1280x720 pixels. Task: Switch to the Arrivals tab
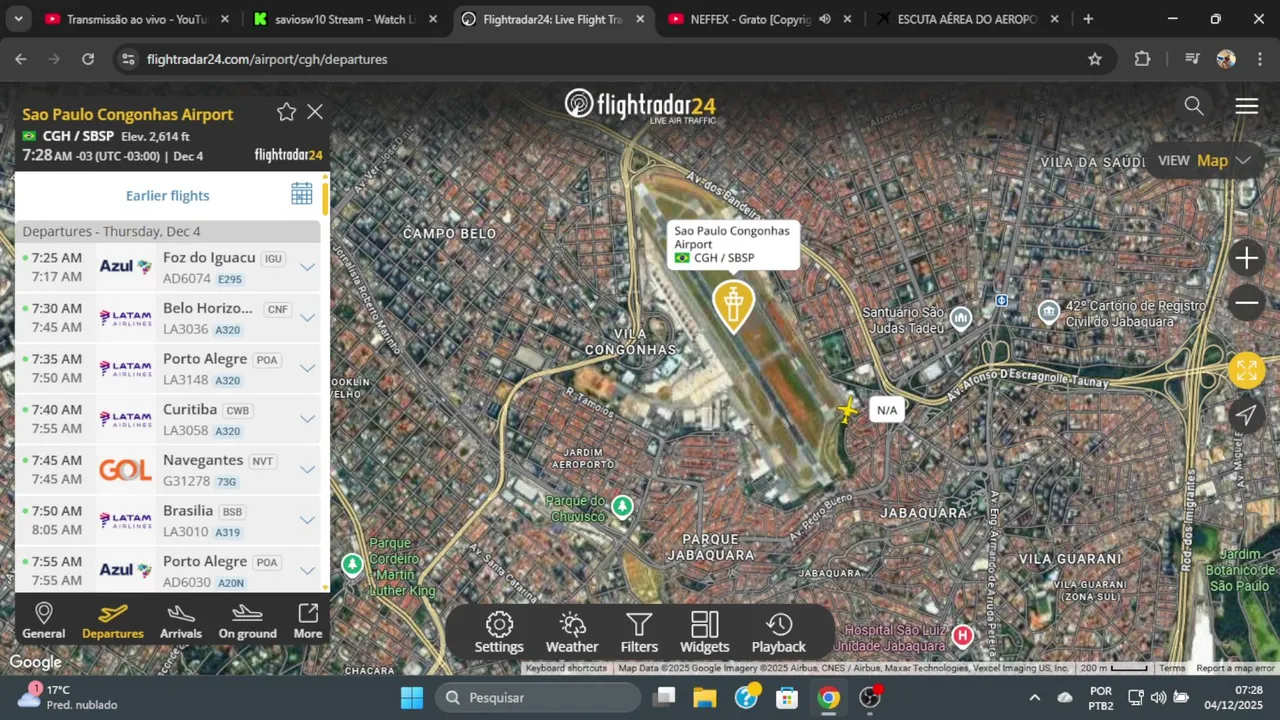tap(181, 621)
